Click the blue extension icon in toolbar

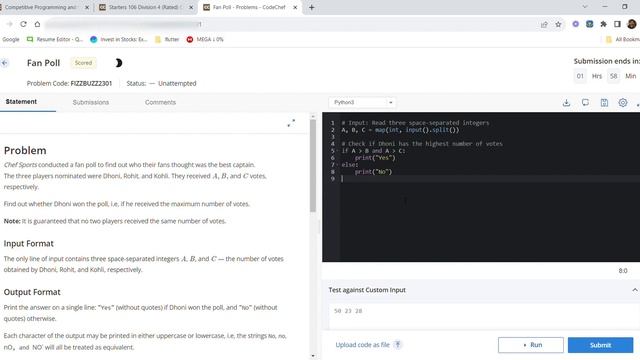(x=589, y=24)
